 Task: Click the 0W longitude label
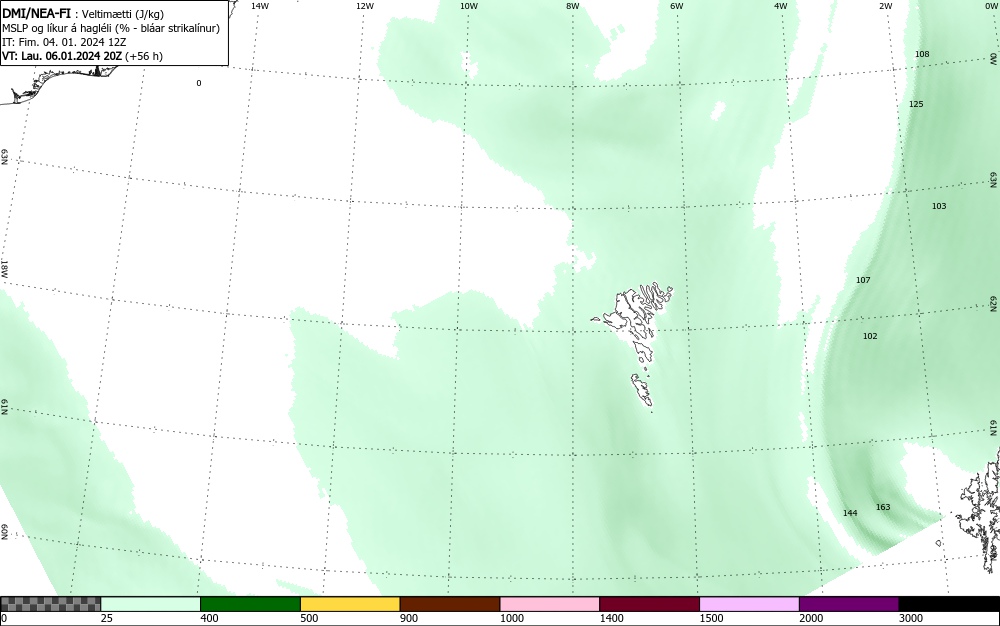(990, 6)
